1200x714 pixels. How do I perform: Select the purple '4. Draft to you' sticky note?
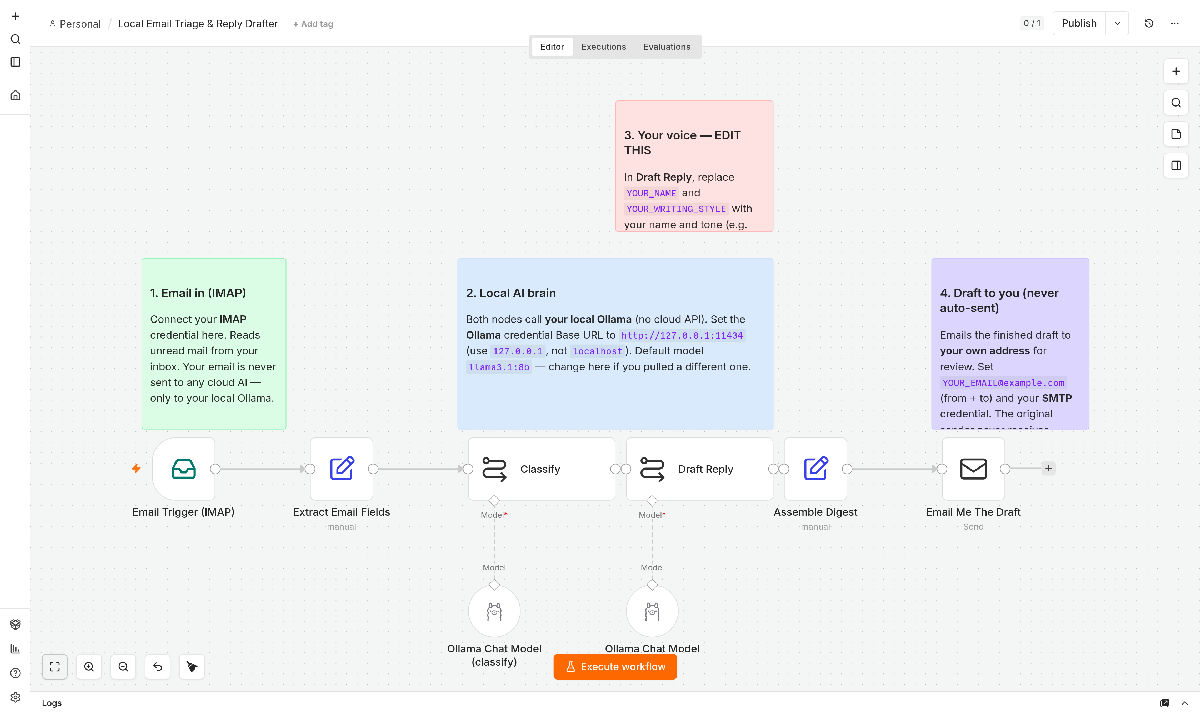1010,344
